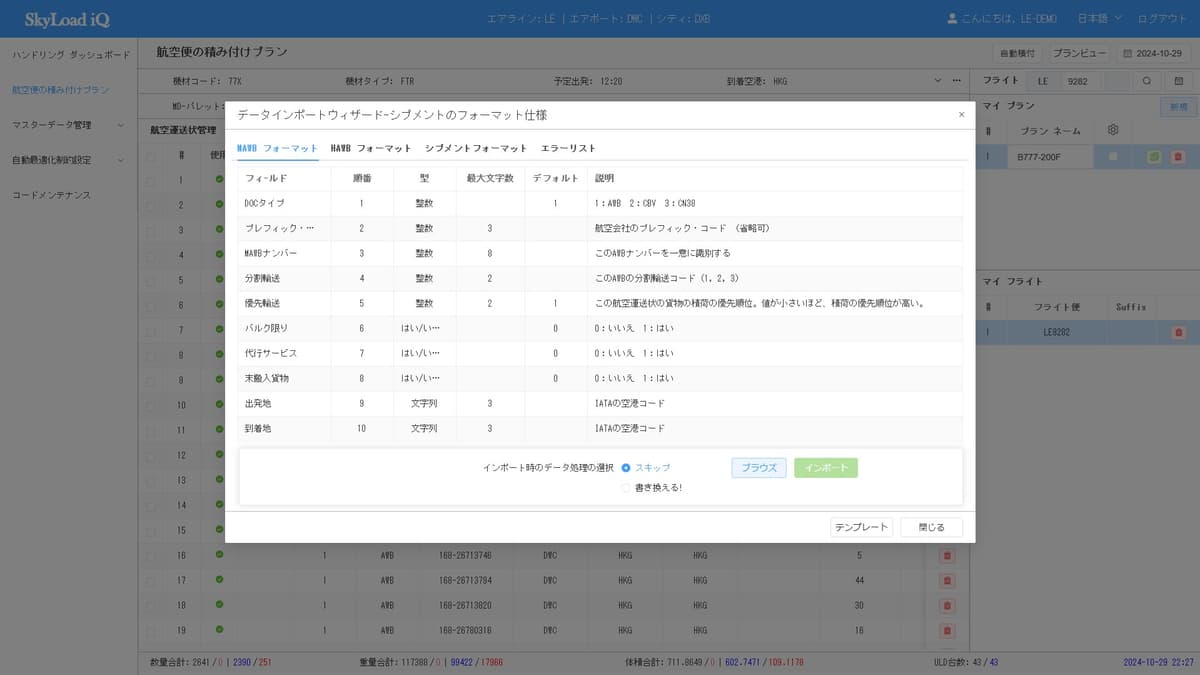
Task: Click the 閉じる button
Action: click(931, 527)
